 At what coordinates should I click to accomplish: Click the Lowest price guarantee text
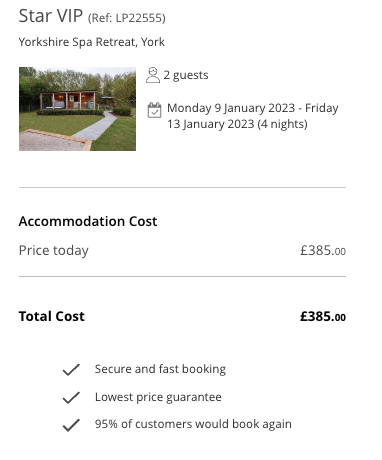158,397
